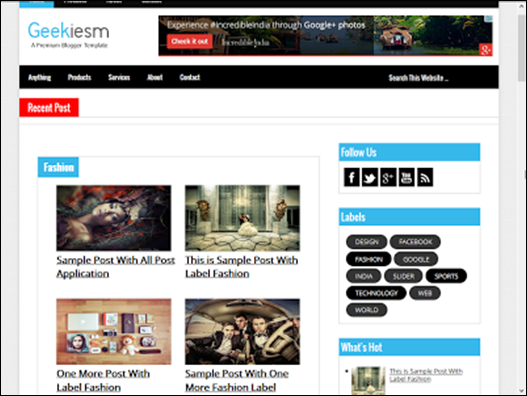Select the FACEBOOK label tag
Image resolution: width=527 pixels, height=396 pixels.
(415, 242)
